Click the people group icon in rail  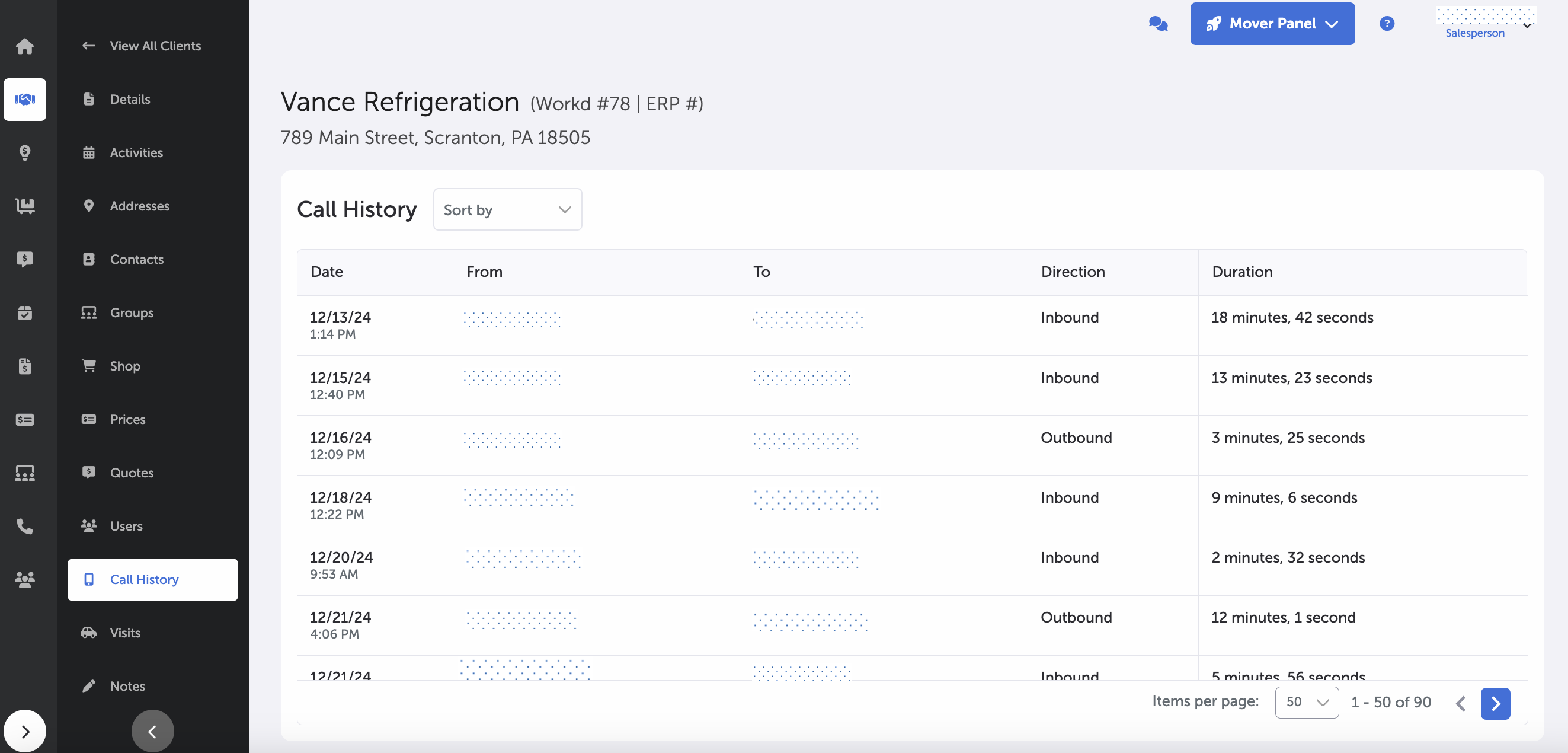click(24, 579)
